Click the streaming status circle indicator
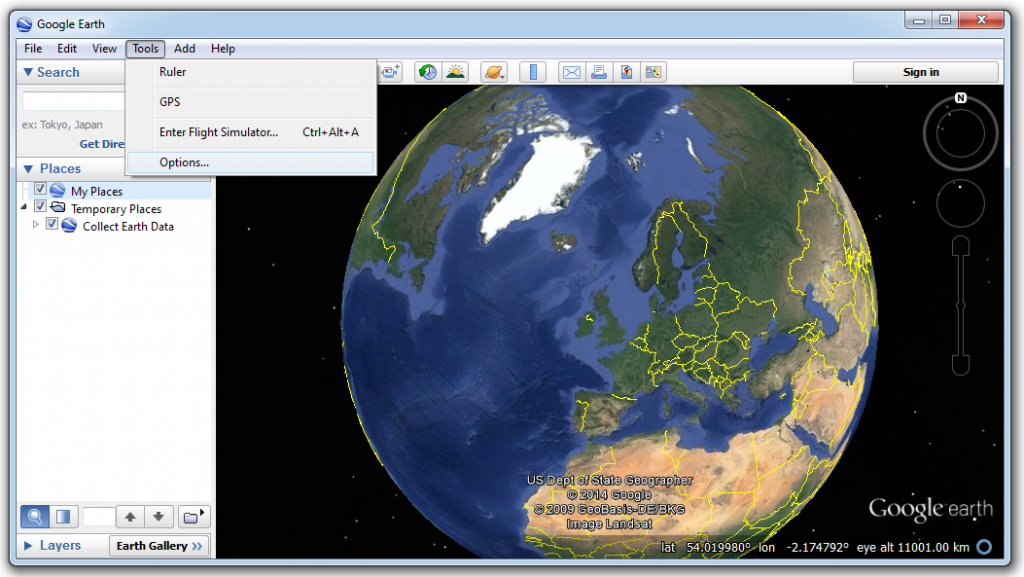The image size is (1024, 577). tap(984, 547)
